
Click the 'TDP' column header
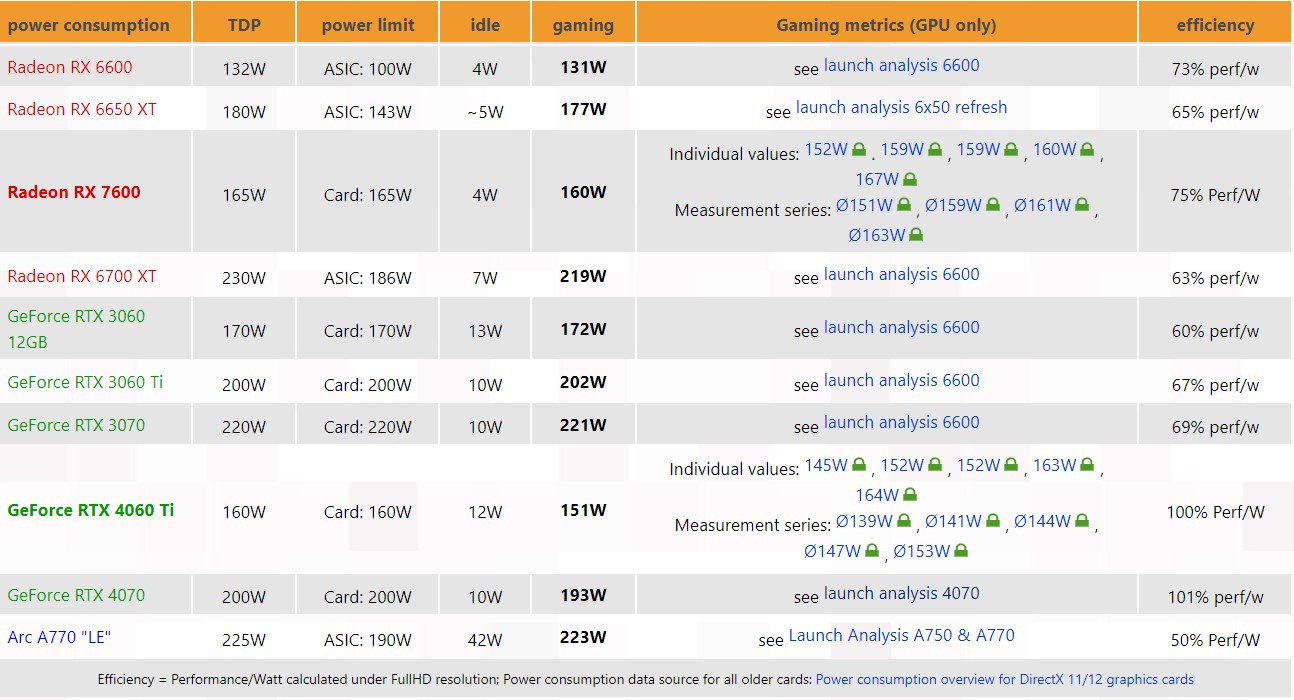click(244, 26)
